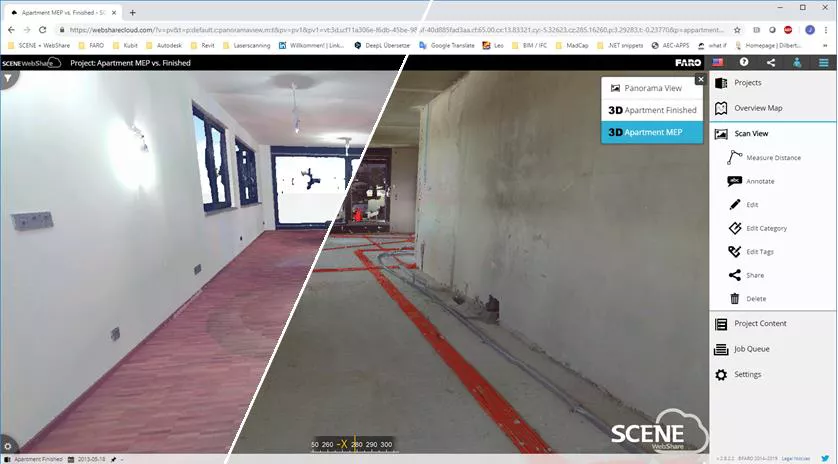Open Edit Tags tool

751,252
